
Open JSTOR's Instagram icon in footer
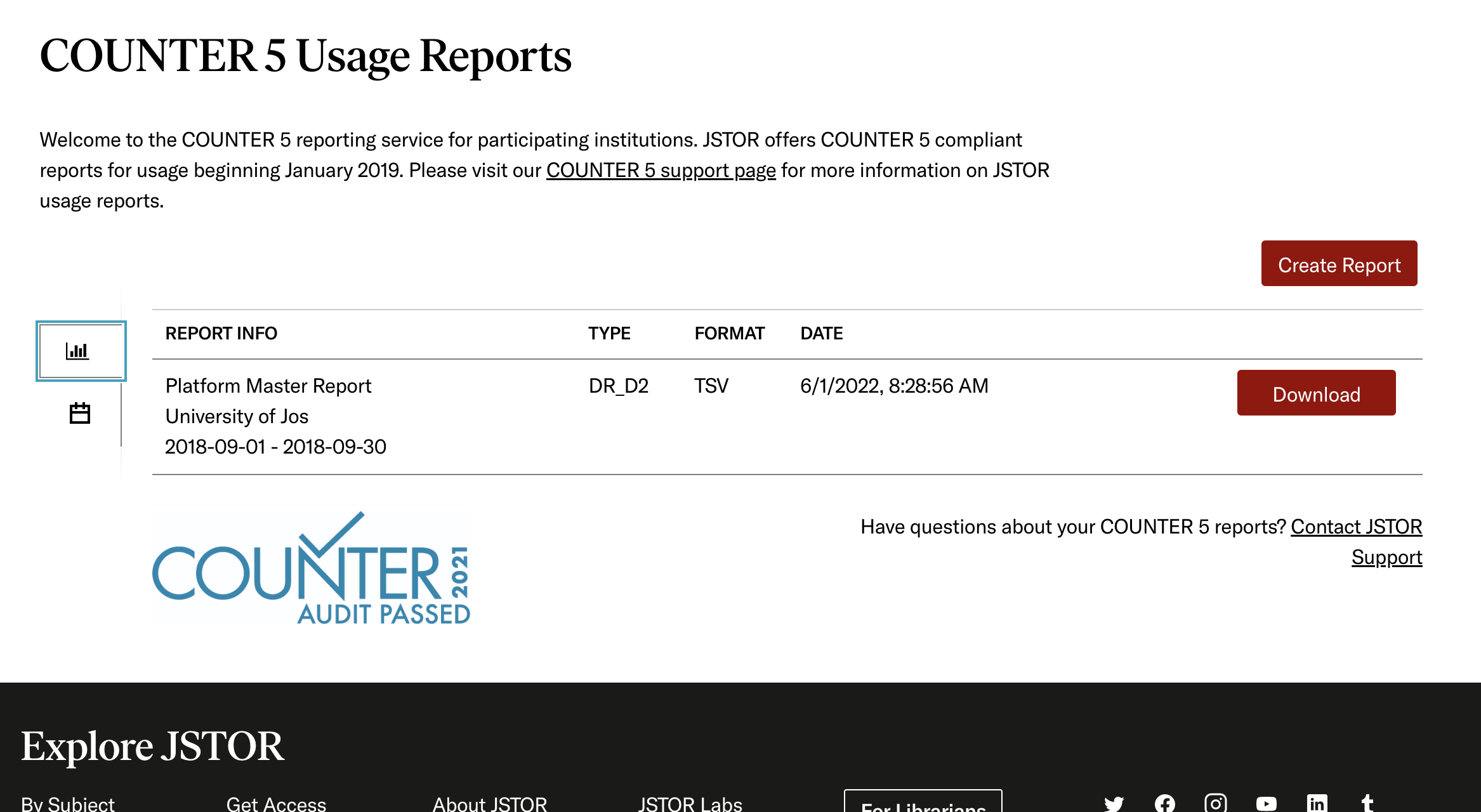1215,803
